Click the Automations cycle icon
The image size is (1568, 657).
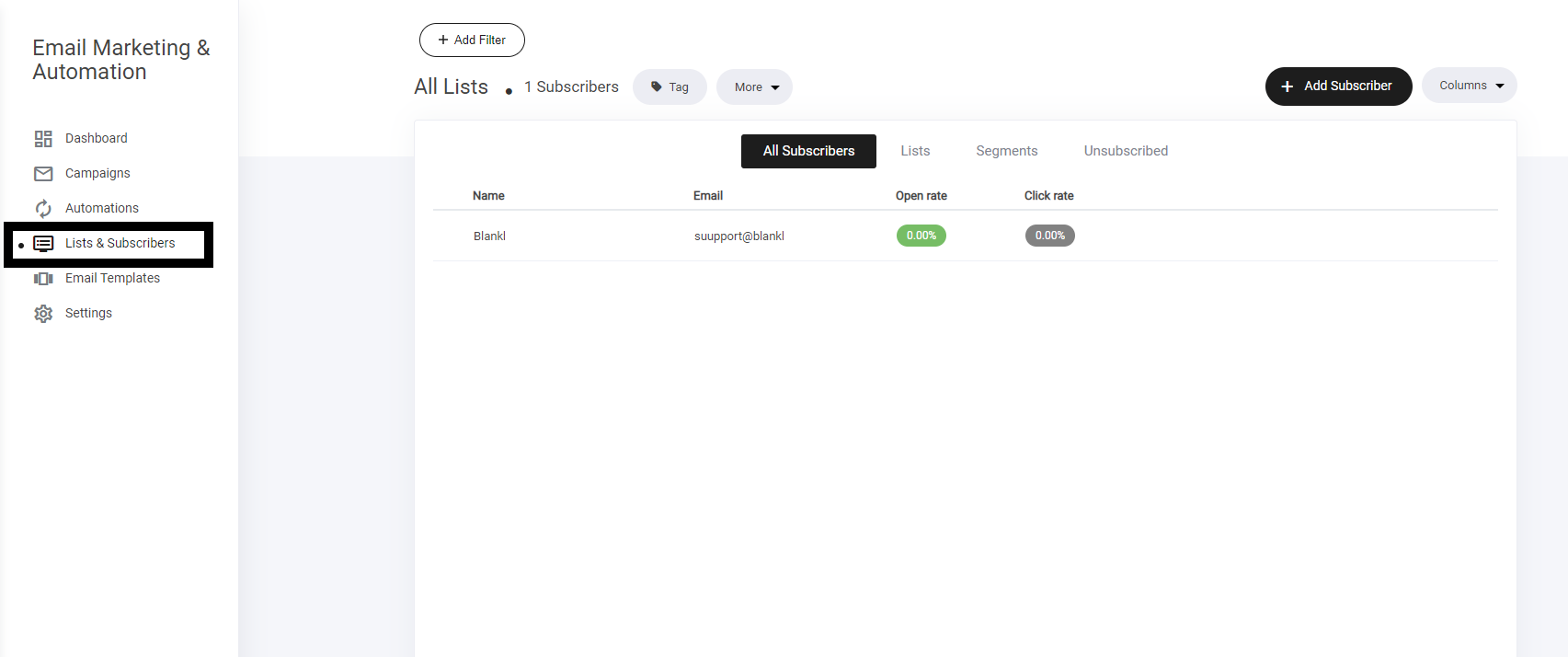[x=43, y=209]
